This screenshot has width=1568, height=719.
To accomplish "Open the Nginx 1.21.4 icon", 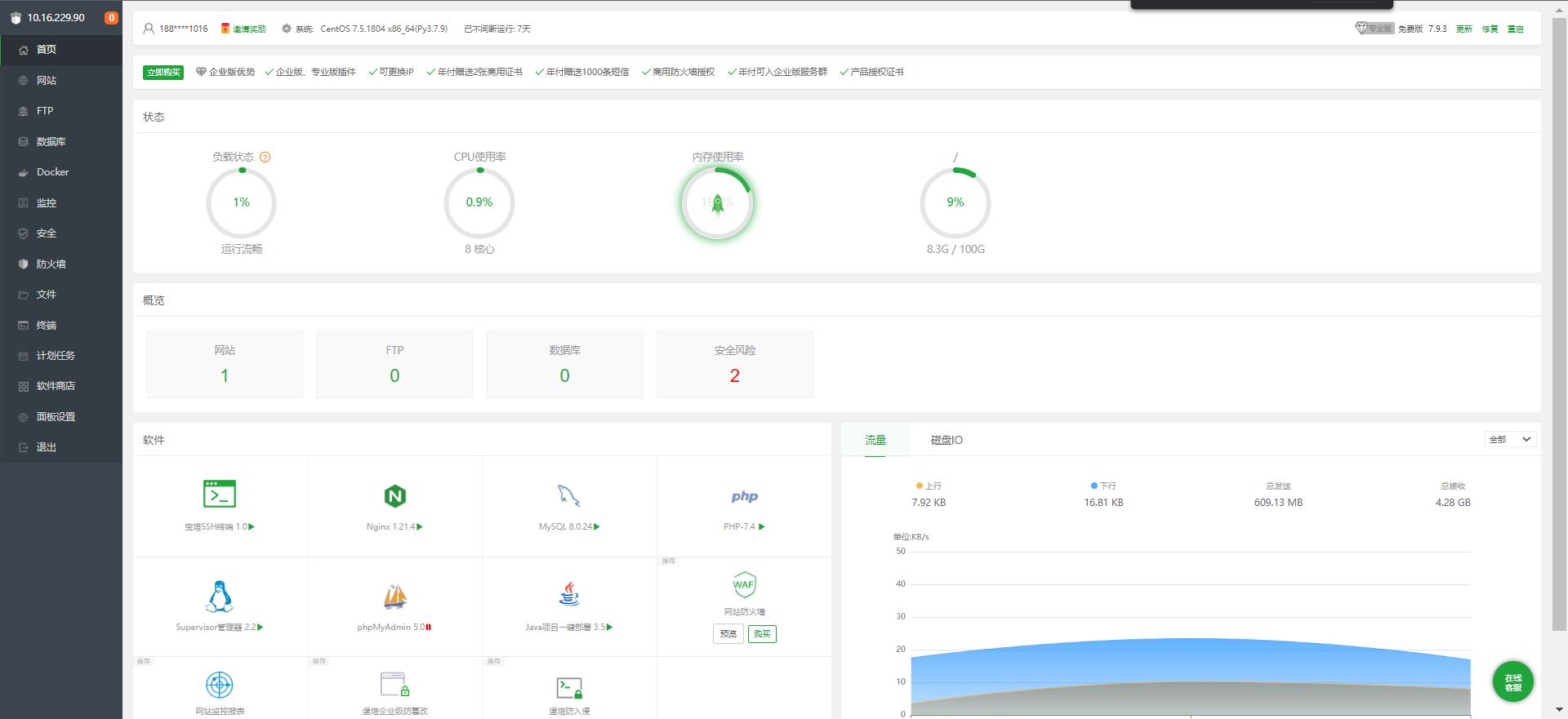I will point(395,495).
